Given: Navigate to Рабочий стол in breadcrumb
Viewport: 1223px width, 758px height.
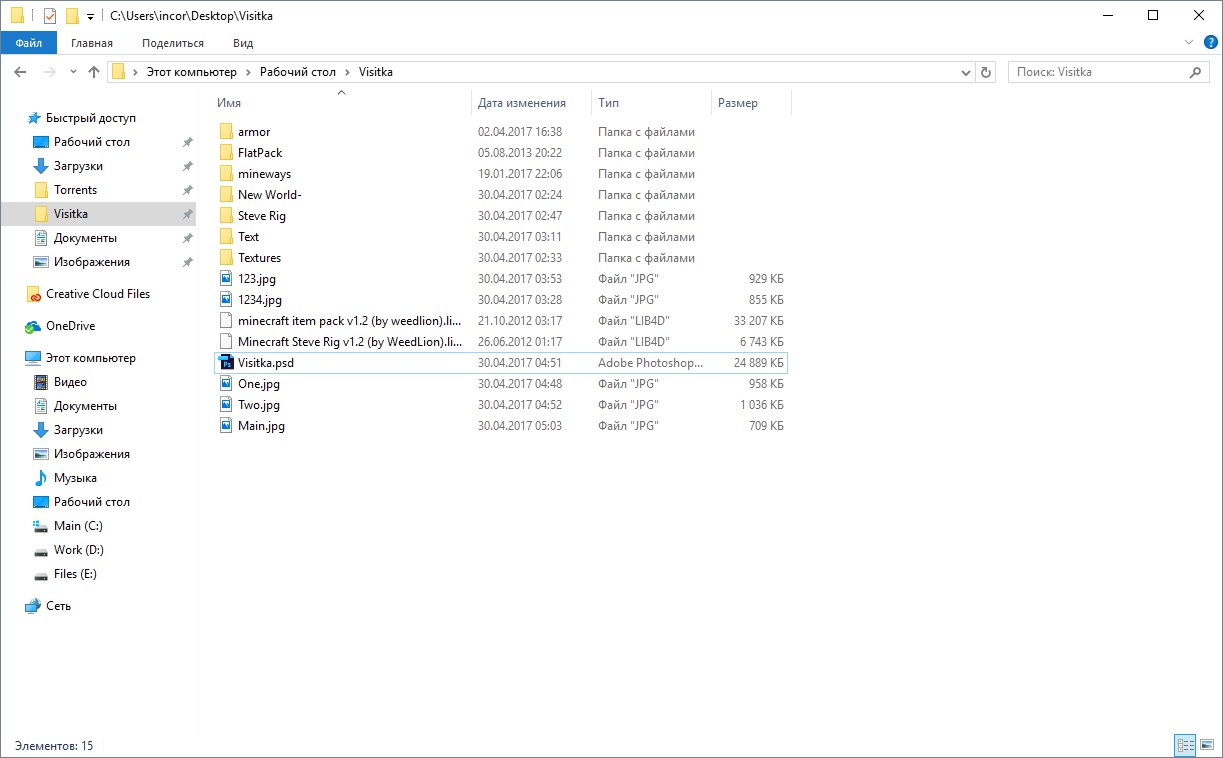Looking at the screenshot, I should (x=301, y=72).
